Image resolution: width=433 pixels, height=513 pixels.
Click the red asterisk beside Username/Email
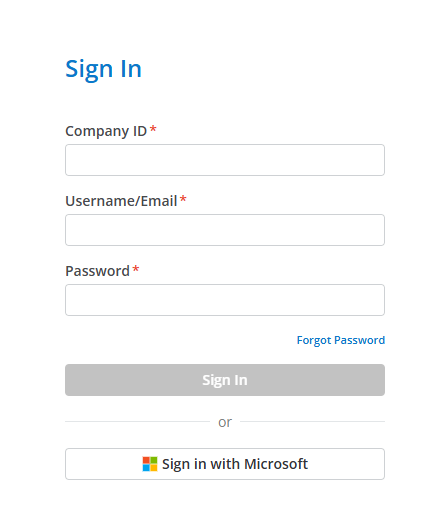click(183, 199)
